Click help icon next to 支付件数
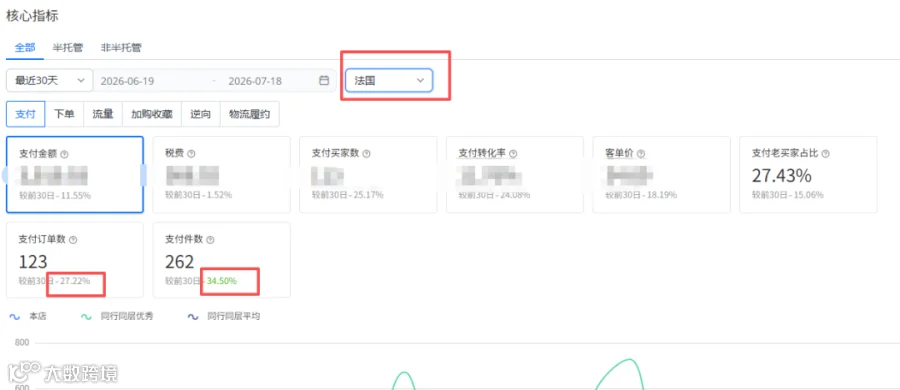This screenshot has width=900, height=390. coord(210,240)
